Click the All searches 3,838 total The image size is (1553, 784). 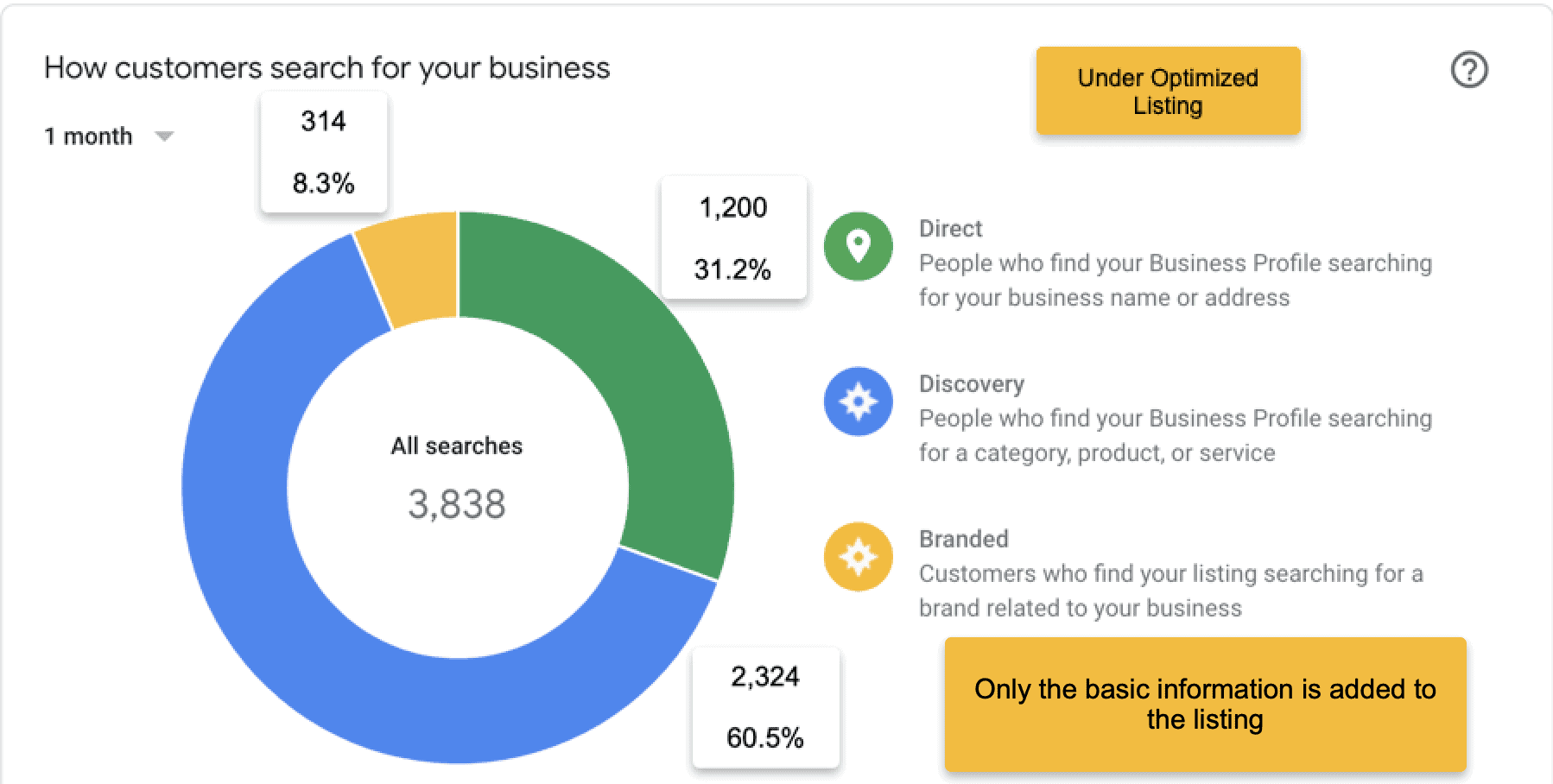pos(457,503)
